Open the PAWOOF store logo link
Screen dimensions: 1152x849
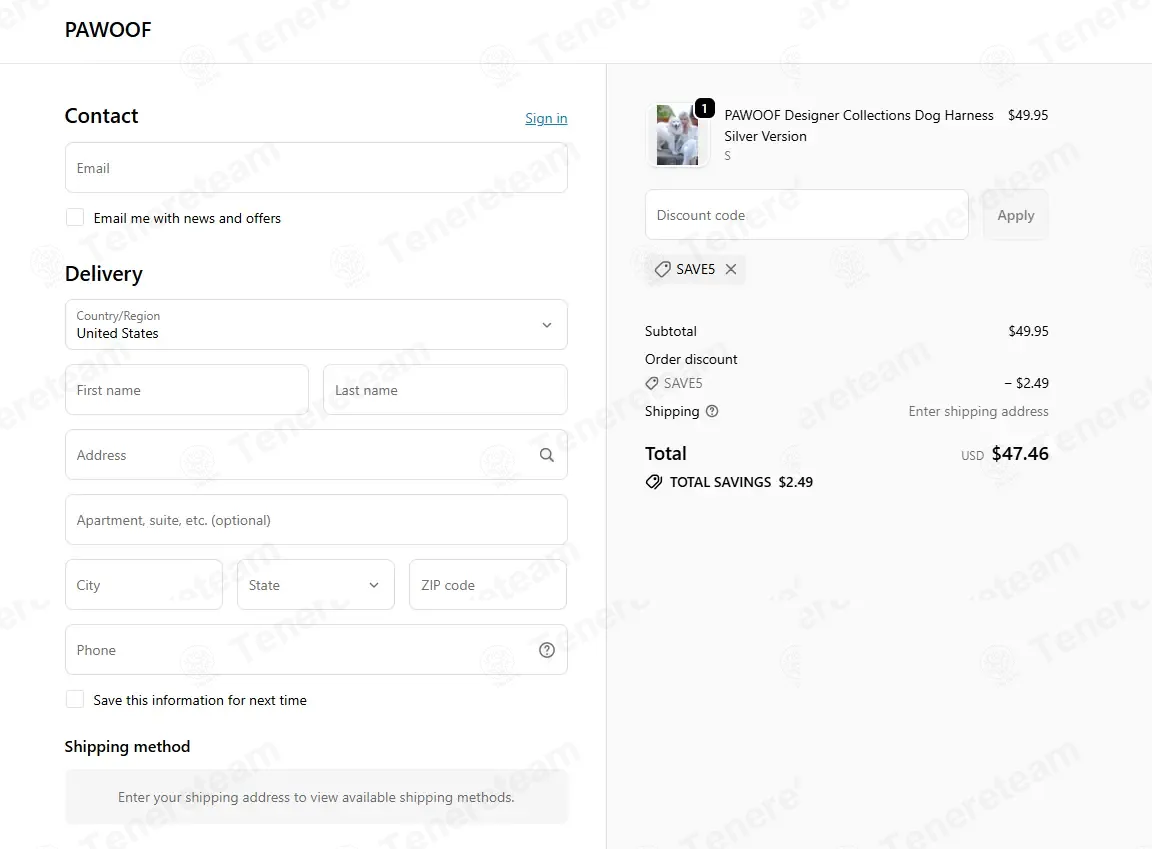[x=108, y=29]
